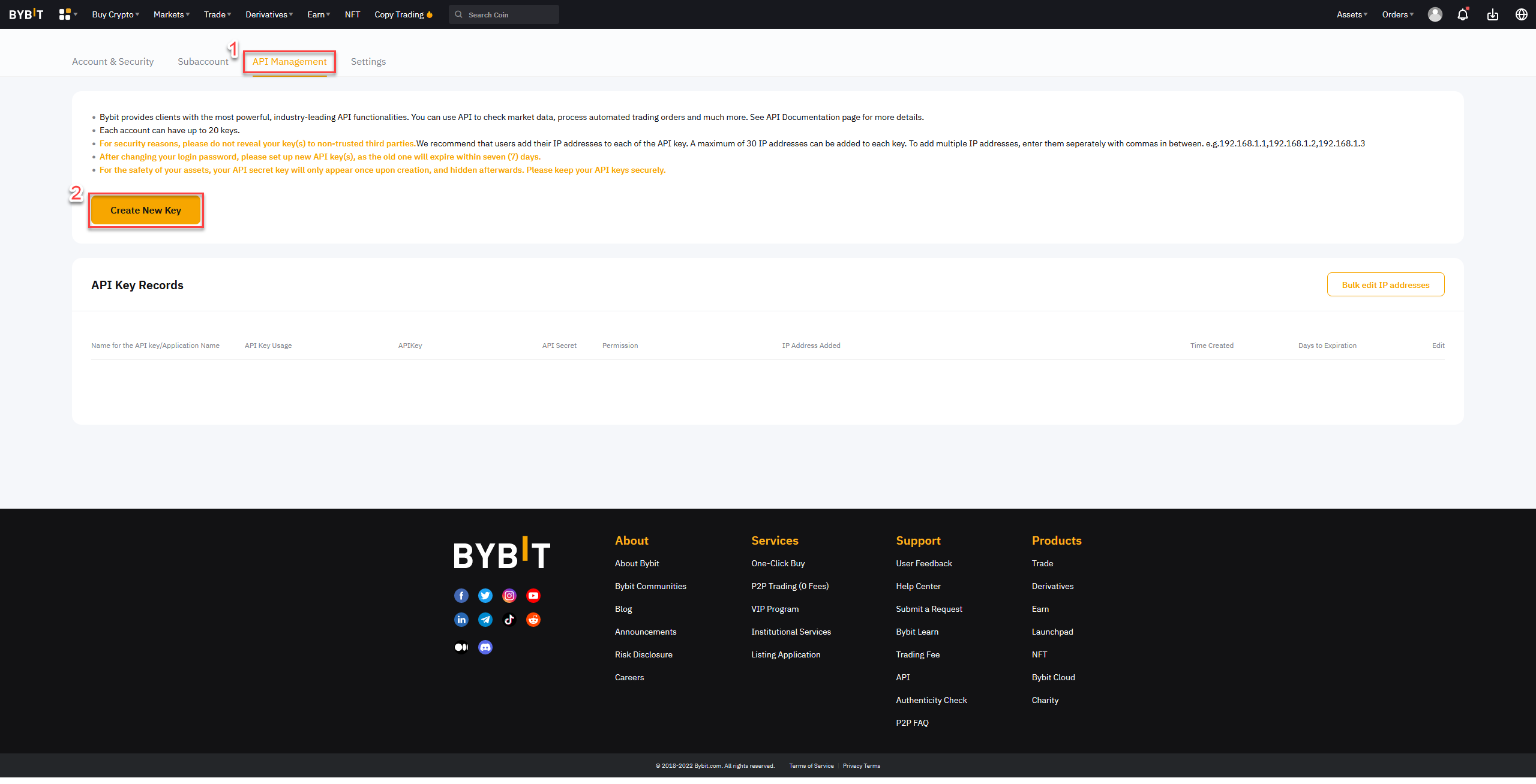Expand the Derivatives menu
The width and height of the screenshot is (1536, 784).
point(268,14)
